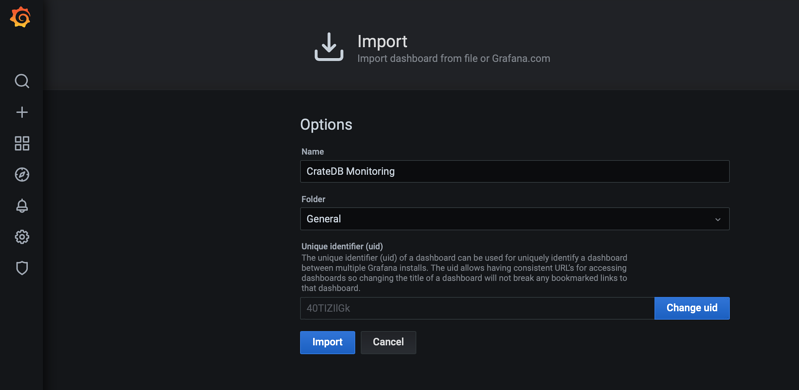799x390 pixels.
Task: Open the Alerting bell icon
Action: pyautogui.click(x=22, y=206)
